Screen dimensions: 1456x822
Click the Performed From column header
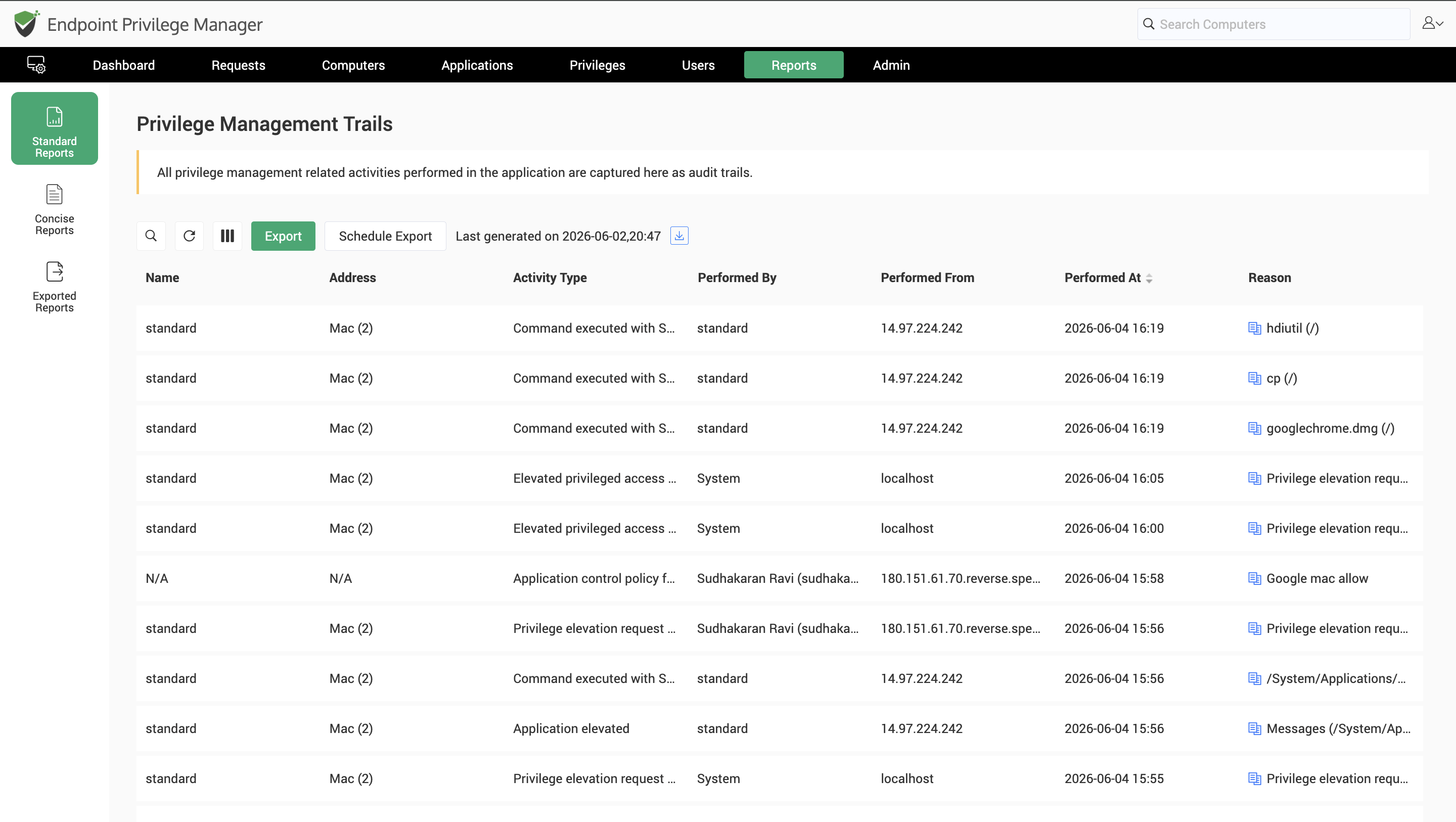[x=928, y=278]
